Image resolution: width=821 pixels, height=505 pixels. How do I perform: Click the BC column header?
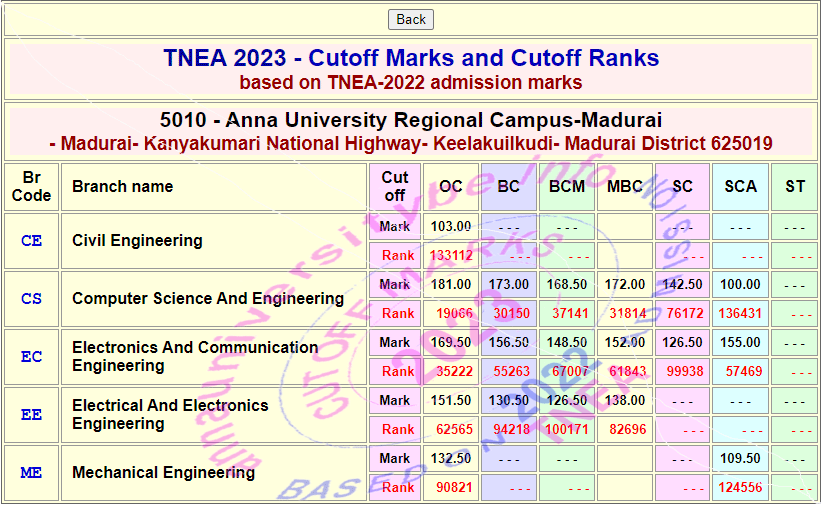[508, 186]
